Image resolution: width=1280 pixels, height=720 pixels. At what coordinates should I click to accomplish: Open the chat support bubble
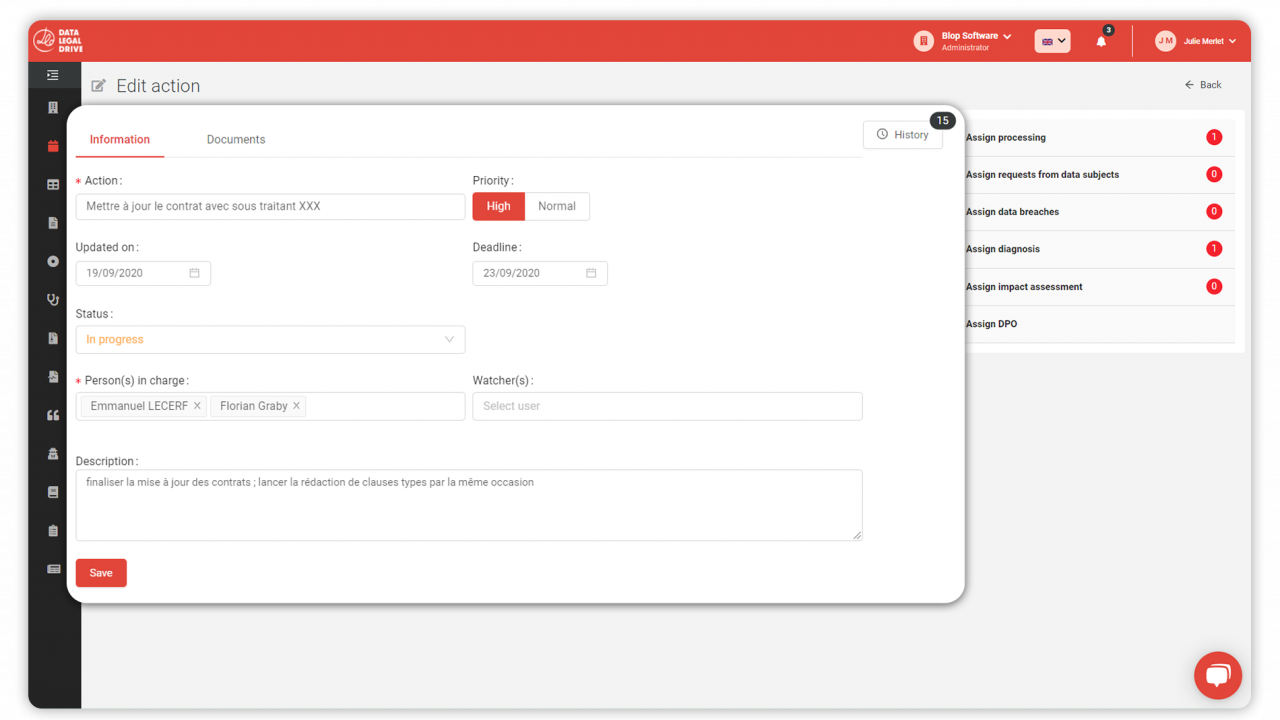tap(1217, 676)
